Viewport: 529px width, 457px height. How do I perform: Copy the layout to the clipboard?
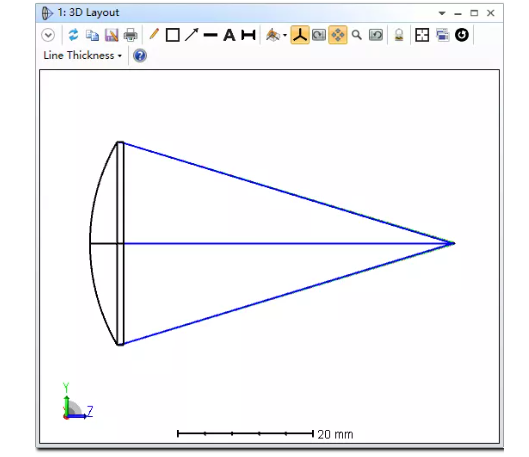(x=92, y=35)
